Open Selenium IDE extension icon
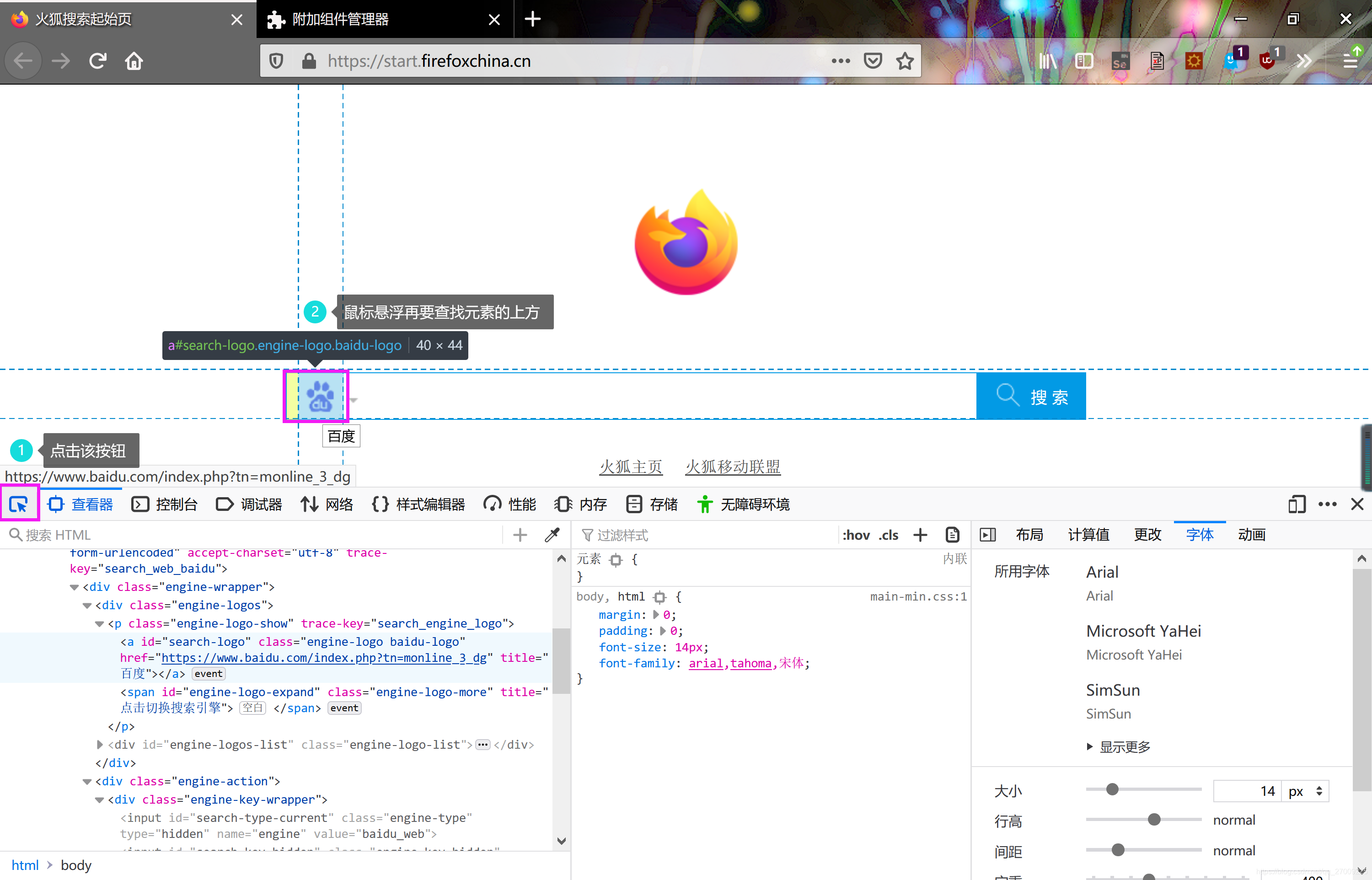 (x=1120, y=60)
